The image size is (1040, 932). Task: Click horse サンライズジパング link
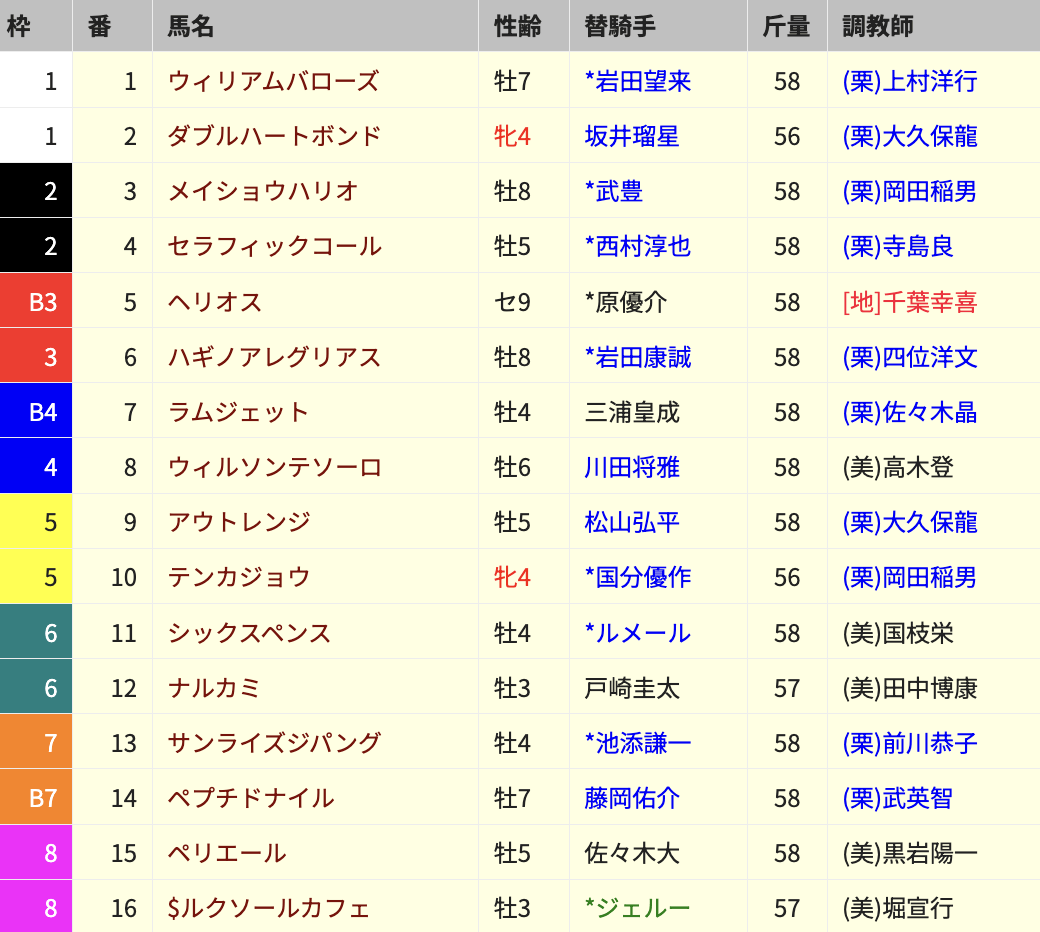274,743
